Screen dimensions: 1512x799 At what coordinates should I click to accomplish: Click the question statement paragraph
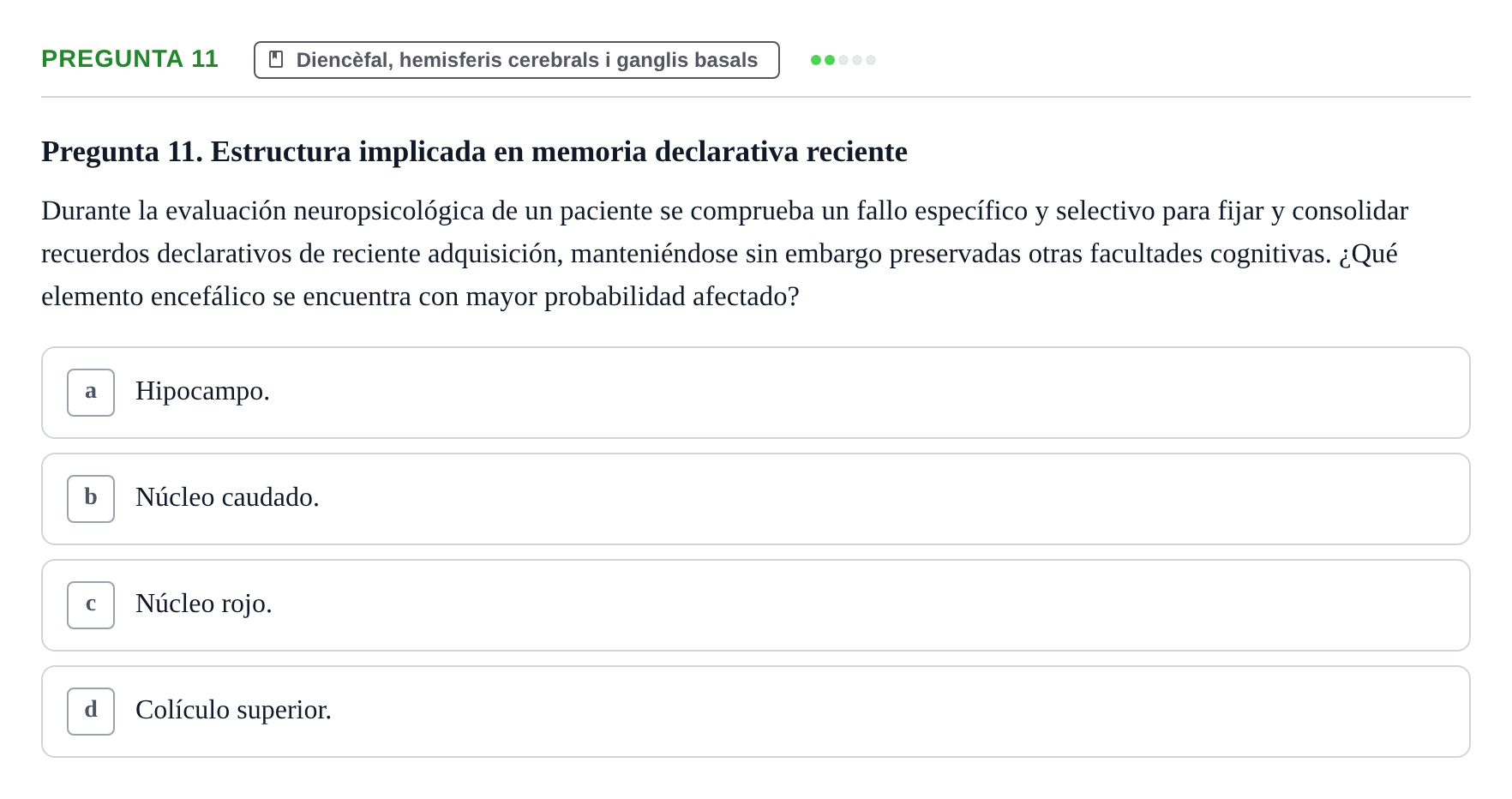[725, 254]
